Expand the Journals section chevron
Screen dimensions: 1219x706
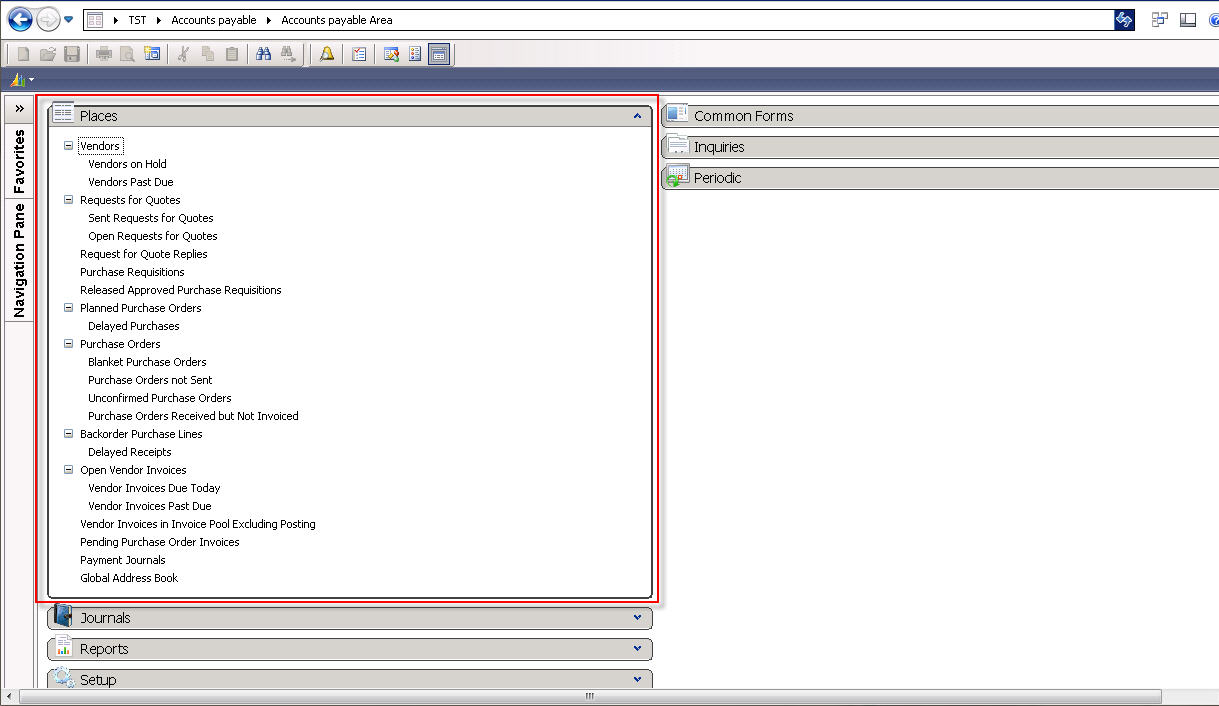click(637, 618)
